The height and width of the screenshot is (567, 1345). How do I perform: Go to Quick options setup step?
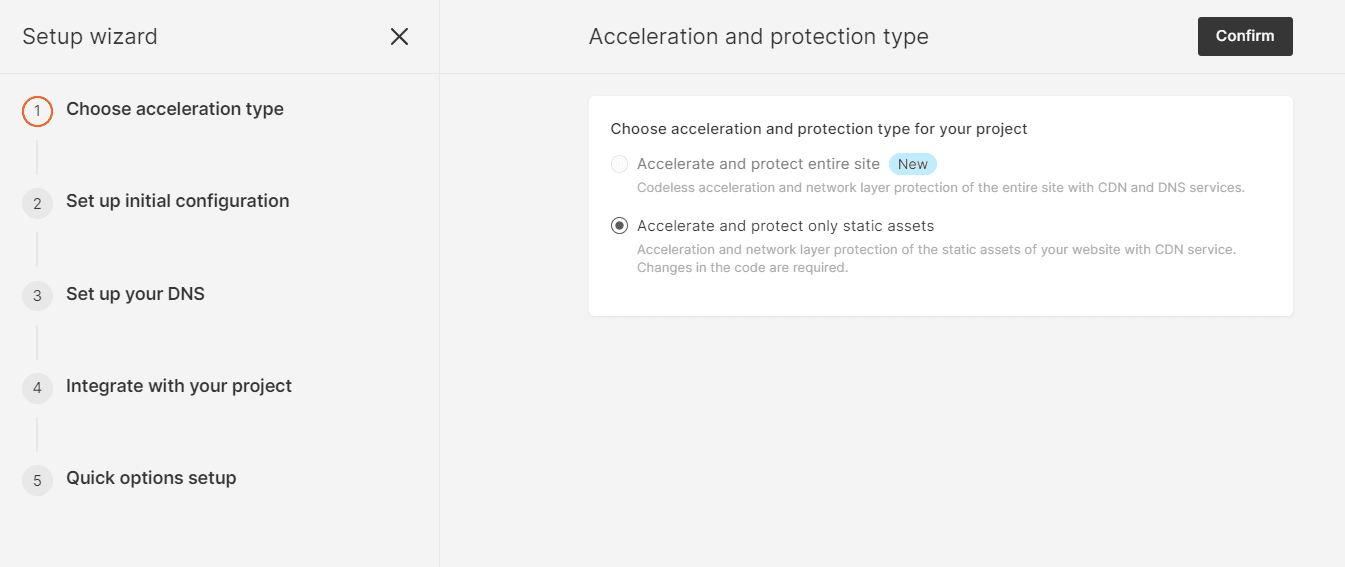(x=151, y=478)
